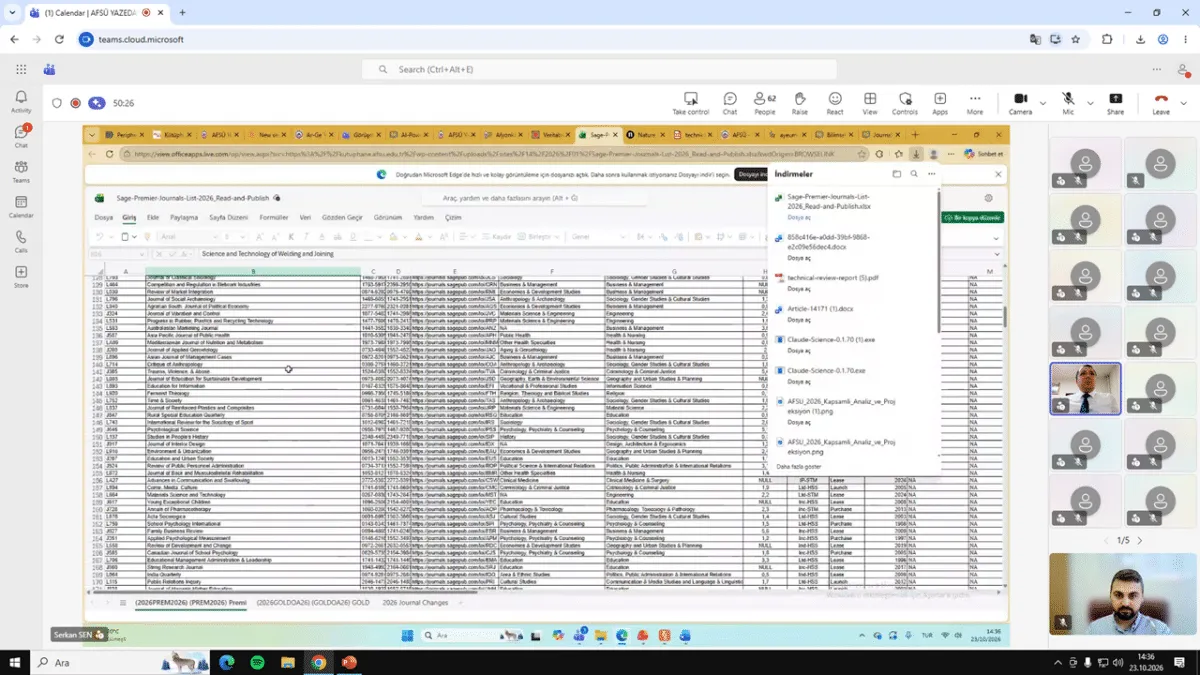
Task: Share your screen with the Share button
Action: coord(1115,103)
